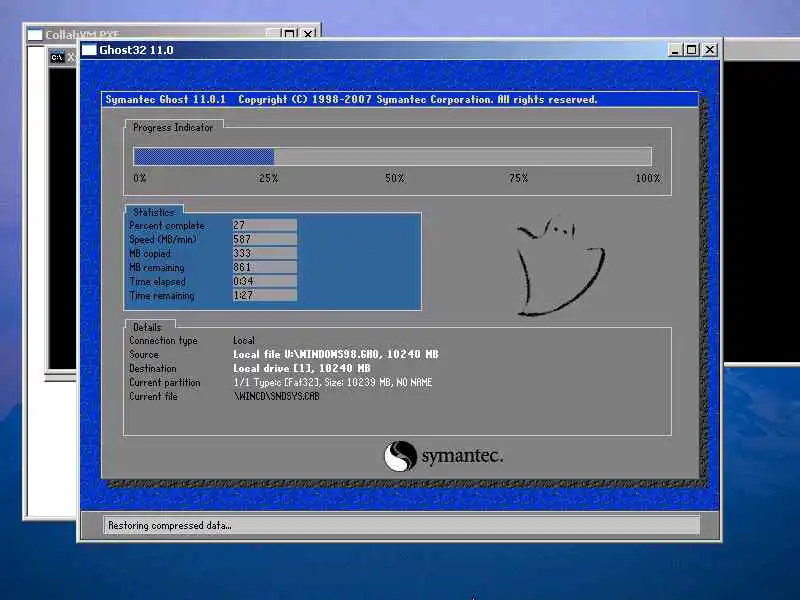This screenshot has width=800, height=600.
Task: Click the 25% progress marker label
Action: click(x=268, y=178)
